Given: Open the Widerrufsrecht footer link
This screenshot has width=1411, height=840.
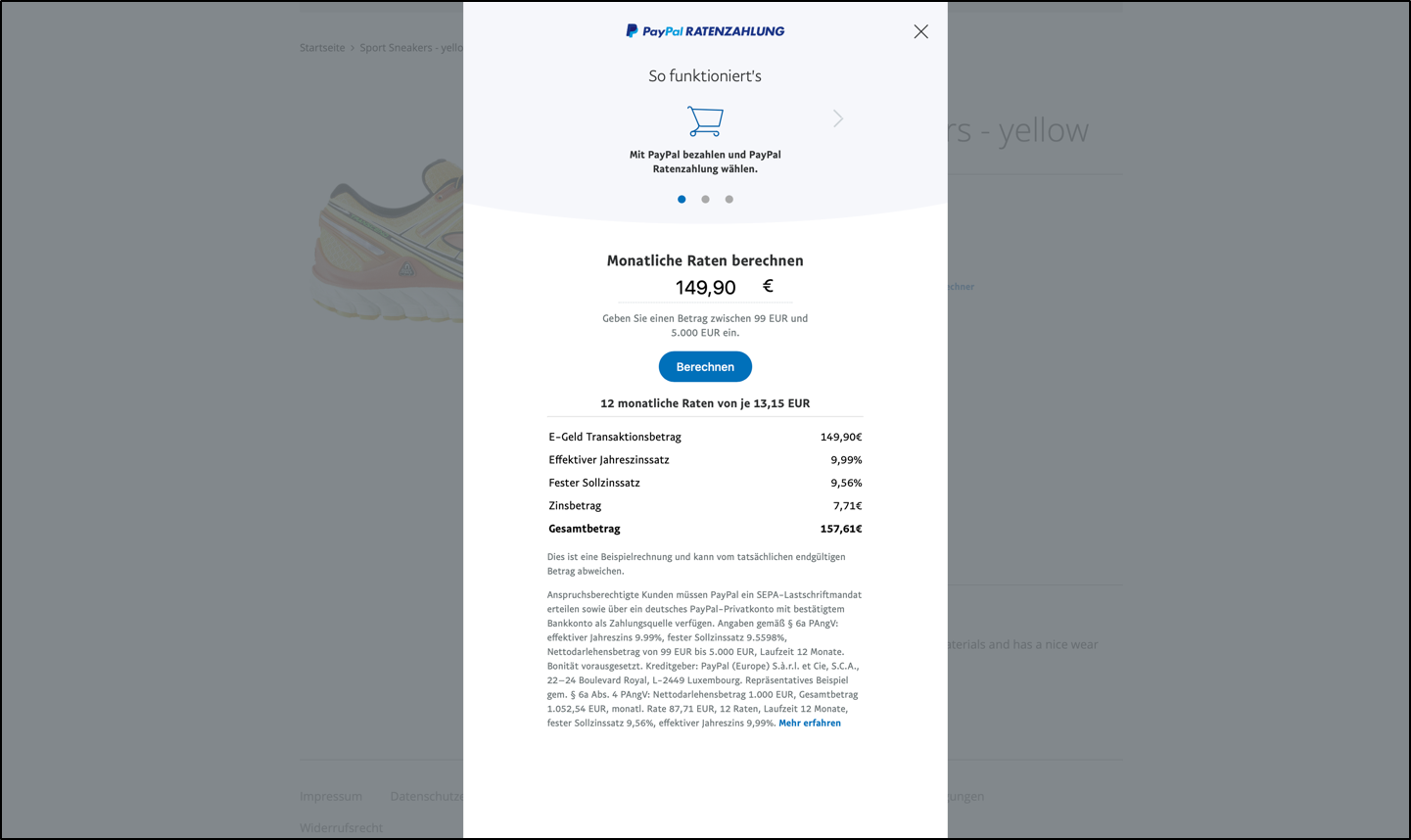Looking at the screenshot, I should [x=342, y=827].
